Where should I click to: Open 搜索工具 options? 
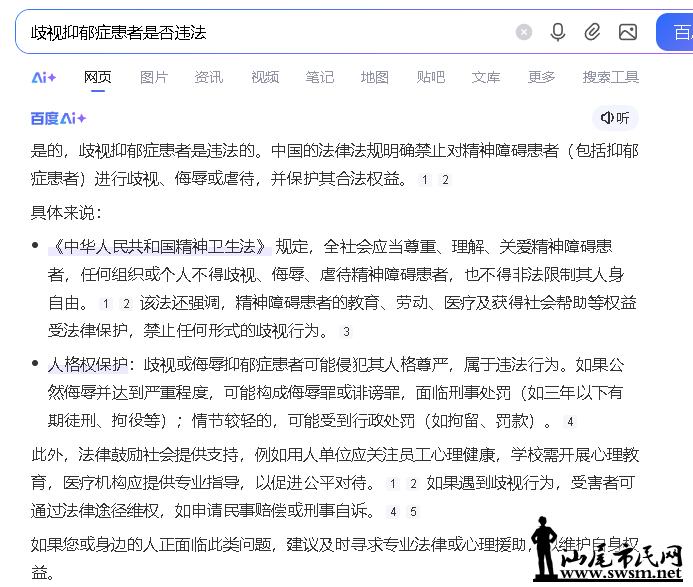pyautogui.click(x=611, y=77)
